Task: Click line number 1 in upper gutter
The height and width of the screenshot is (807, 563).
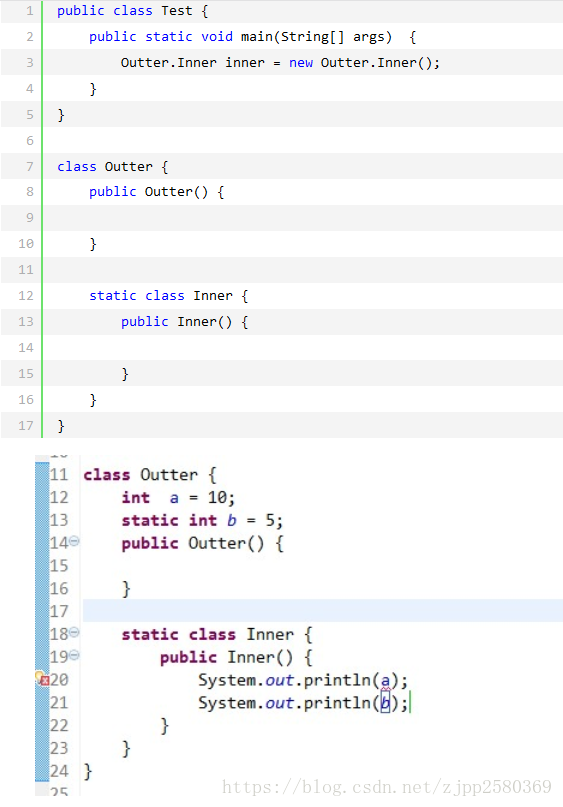Action: tap(30, 11)
